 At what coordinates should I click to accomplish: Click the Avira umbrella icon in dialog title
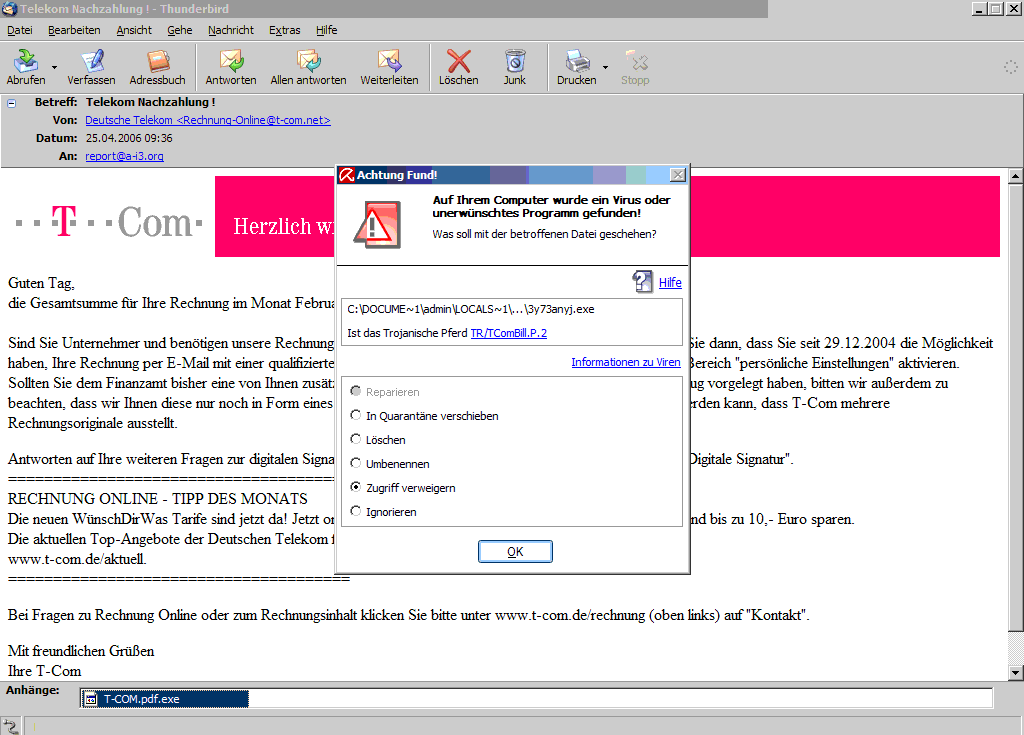coord(346,174)
